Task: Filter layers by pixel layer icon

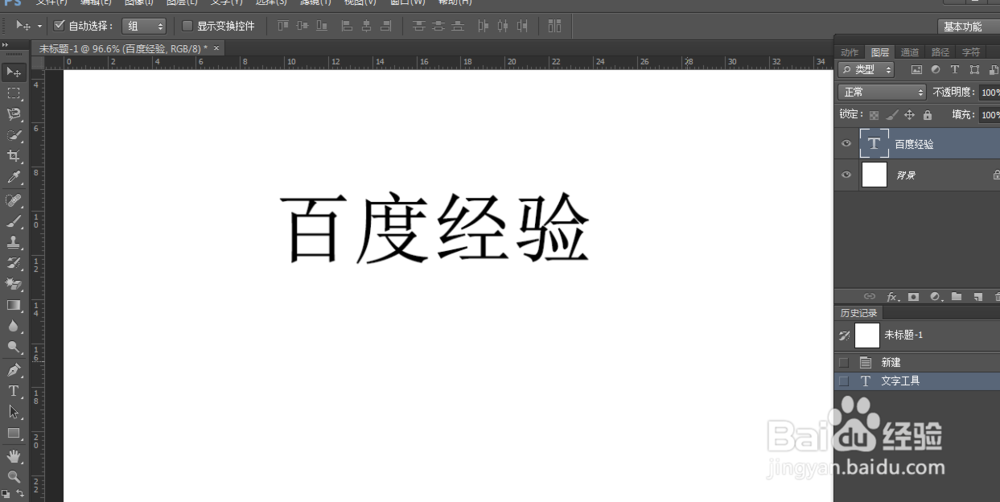Action: (916, 70)
